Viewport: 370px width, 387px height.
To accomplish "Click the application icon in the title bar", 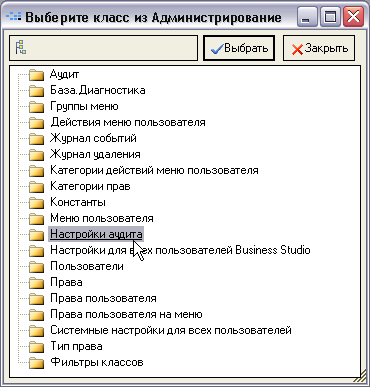I will (x=14, y=17).
